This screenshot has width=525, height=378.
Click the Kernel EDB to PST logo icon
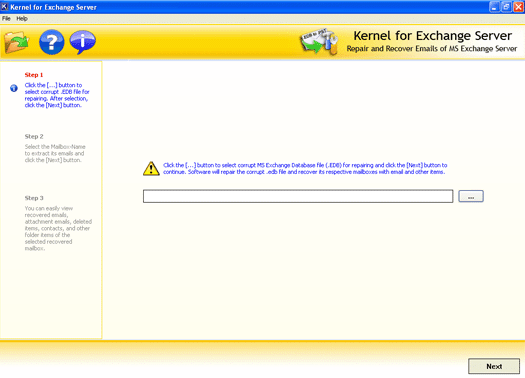(x=318, y=42)
